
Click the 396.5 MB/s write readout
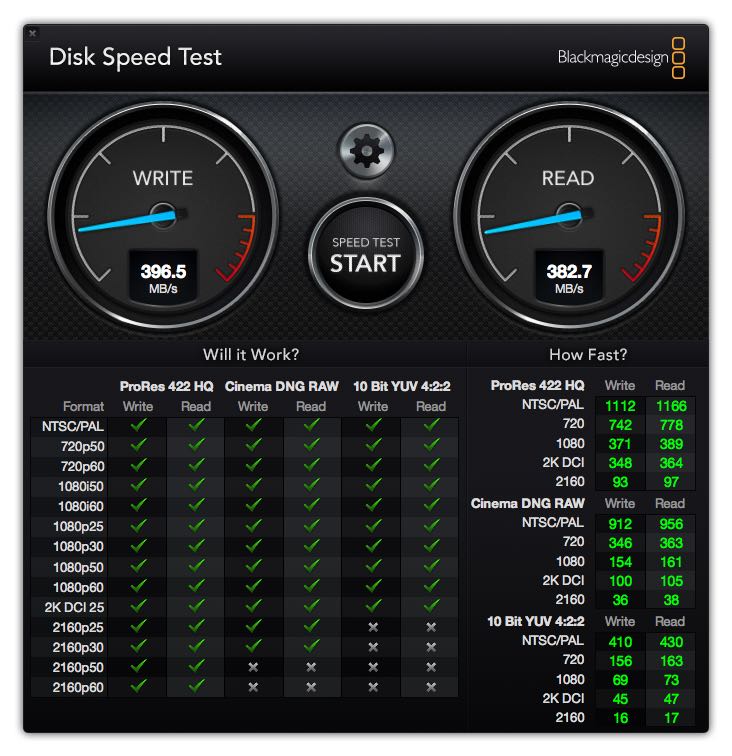(163, 279)
